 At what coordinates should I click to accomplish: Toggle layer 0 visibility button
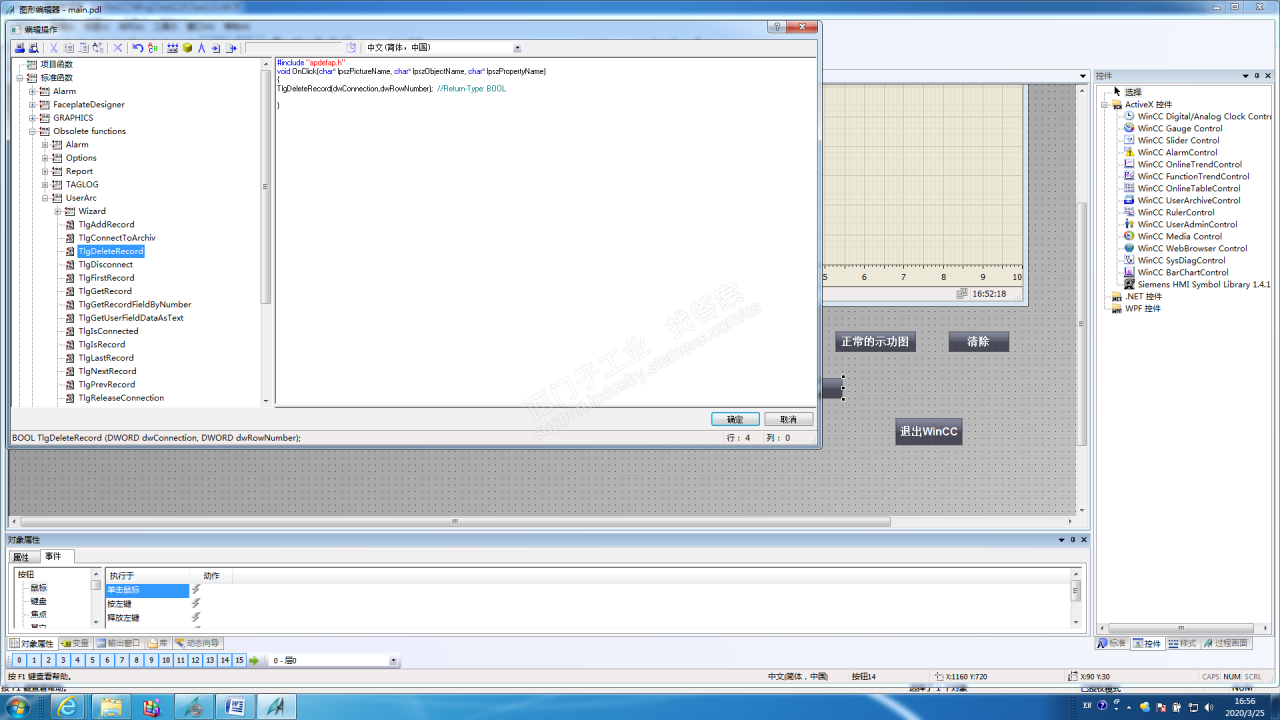19,661
